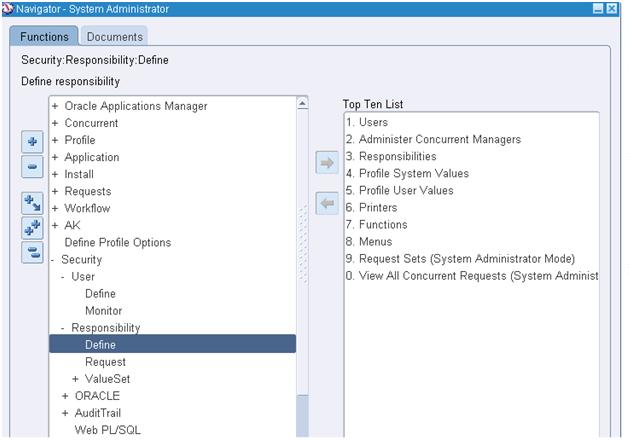The height and width of the screenshot is (440, 629).
Task: Expand the AuditTrail node
Action: point(65,413)
